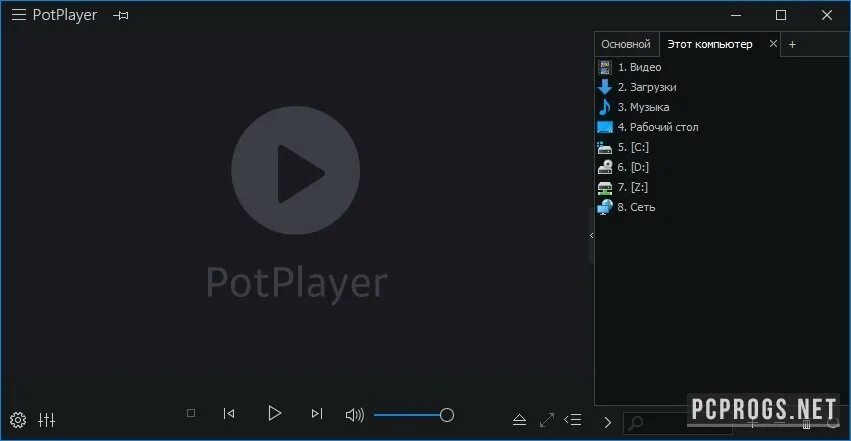Expand the chevron beside the playlist search
Image resolution: width=851 pixels, height=441 pixels.
click(607, 423)
